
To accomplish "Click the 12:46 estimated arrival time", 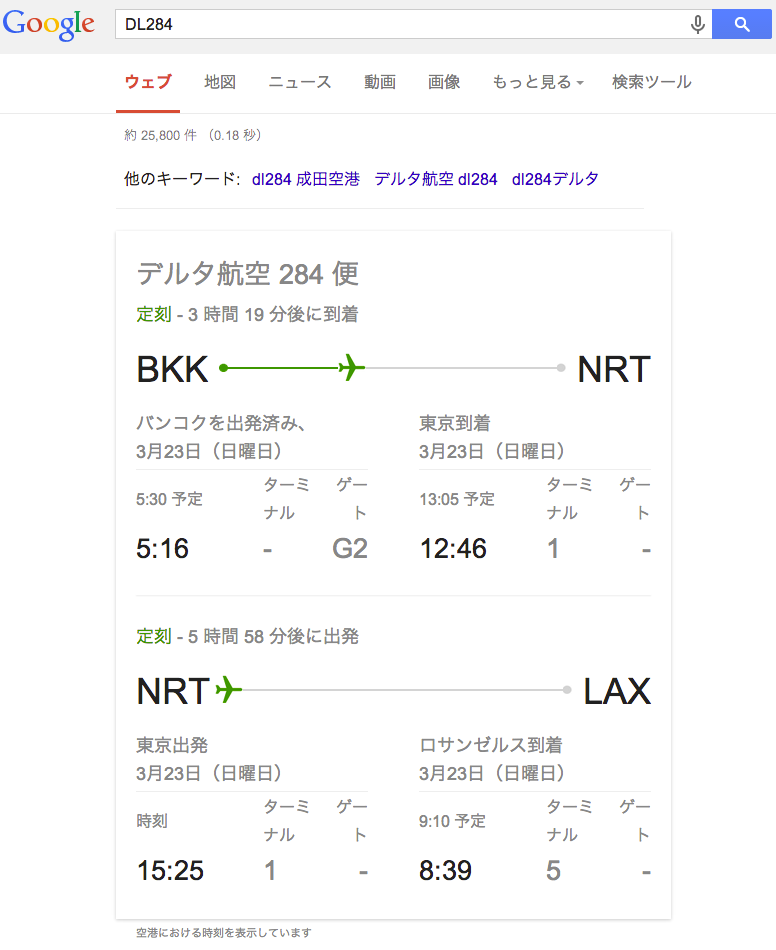I will [453, 549].
